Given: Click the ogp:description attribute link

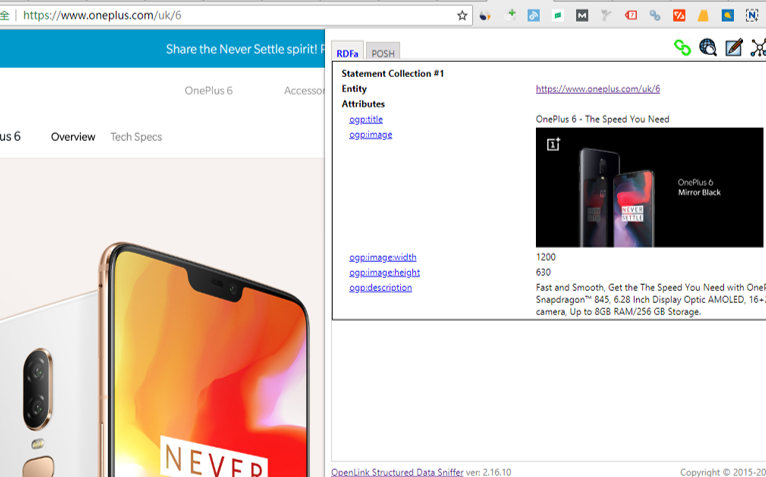Looking at the screenshot, I should click(380, 288).
